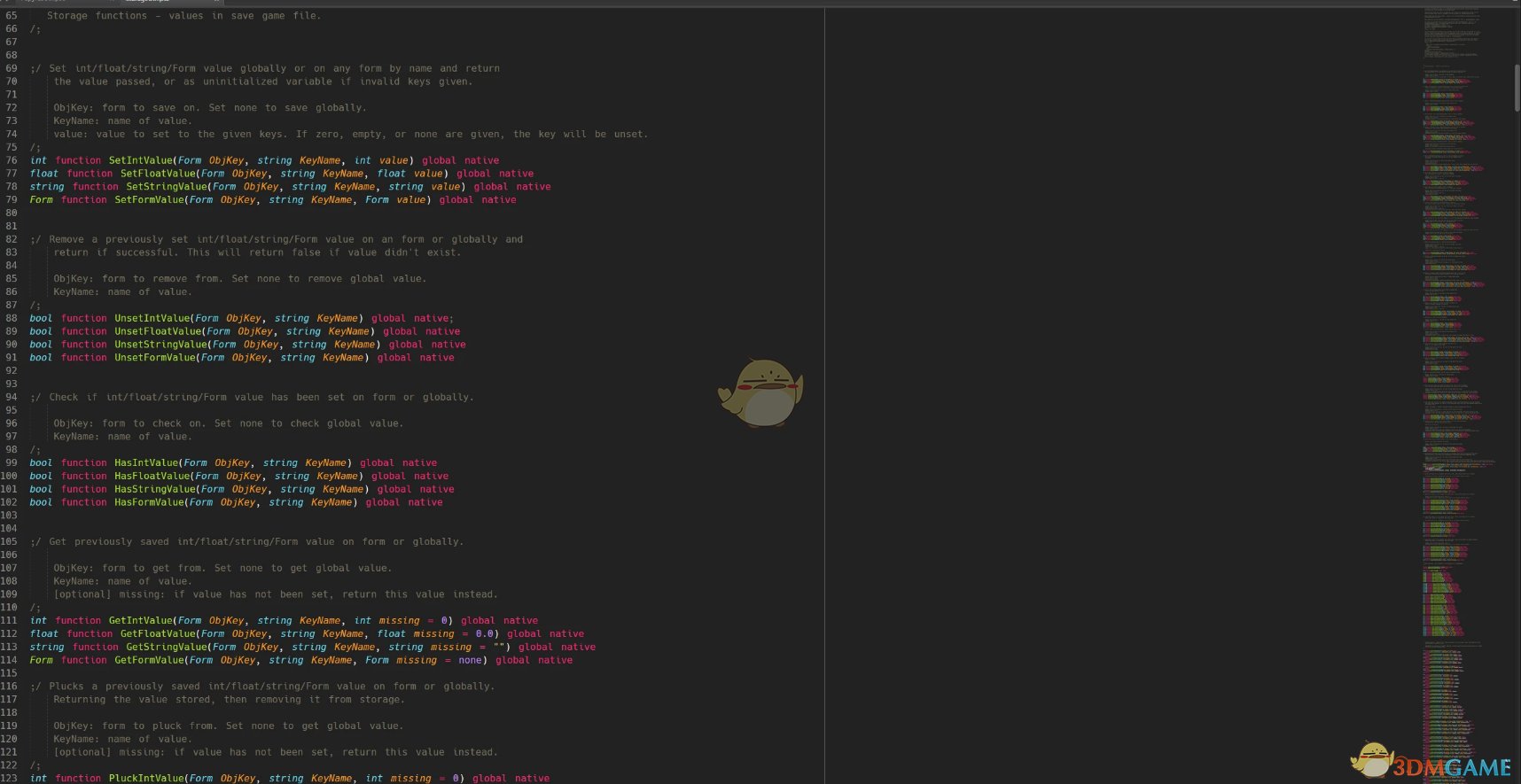Click the PluckIntValue function name
Viewport: 1521px width, 784px height.
tap(146, 779)
